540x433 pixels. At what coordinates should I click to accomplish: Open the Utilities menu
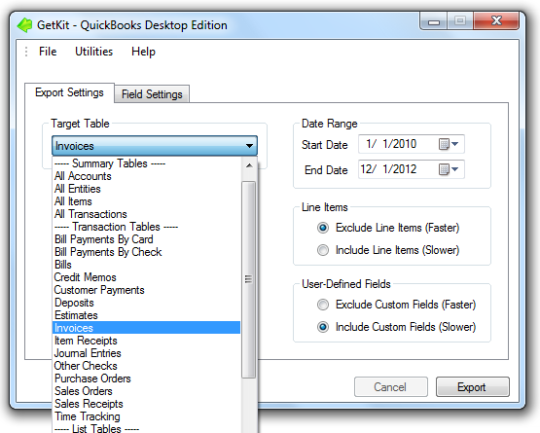[x=94, y=52]
